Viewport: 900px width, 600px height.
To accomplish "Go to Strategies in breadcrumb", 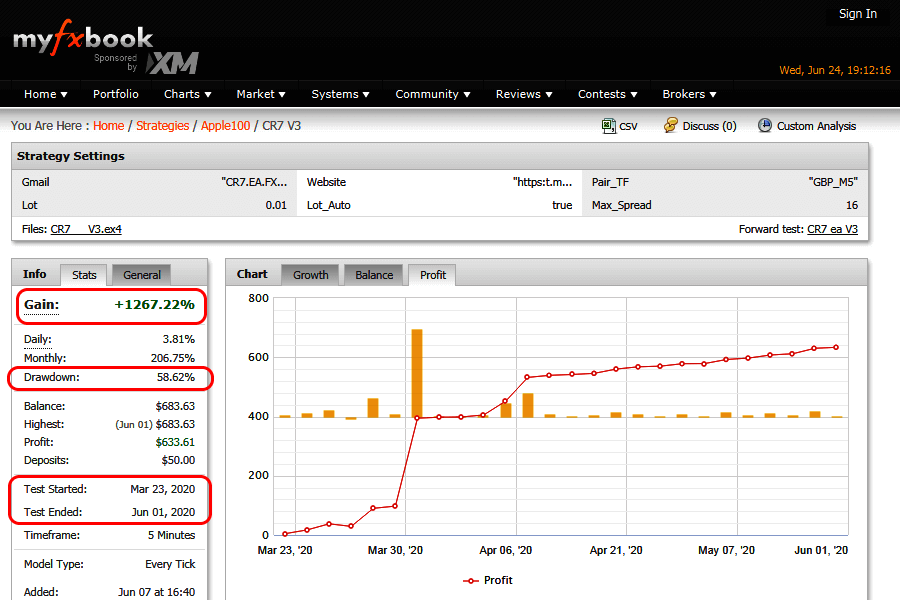I will point(162,126).
